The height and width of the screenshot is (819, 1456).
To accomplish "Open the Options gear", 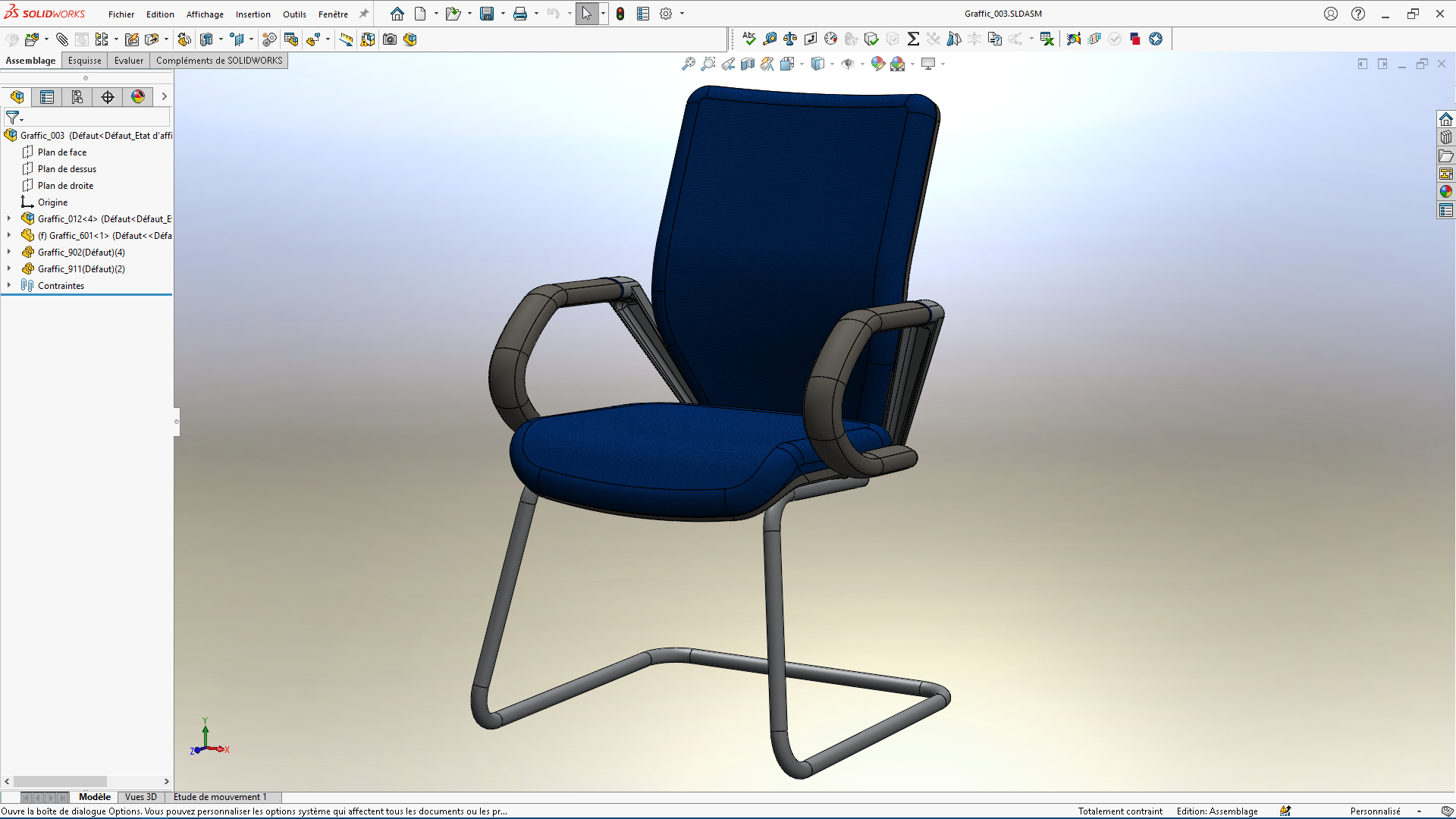I will [x=666, y=14].
